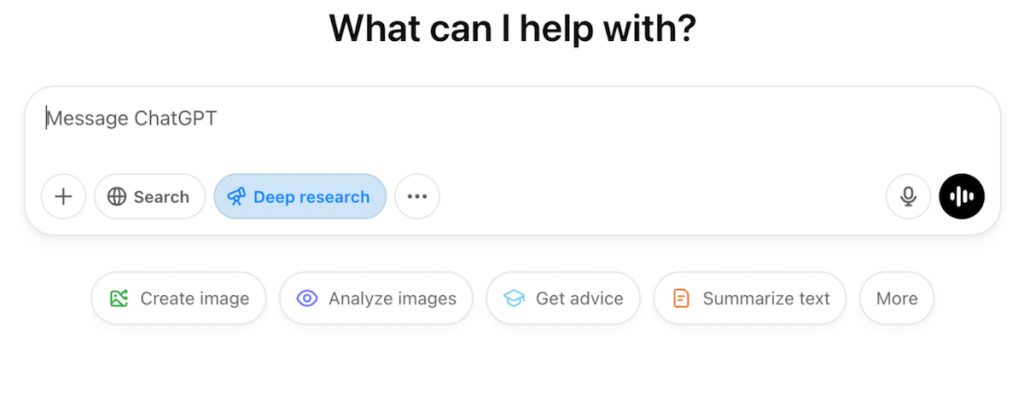Disable the highlighted Deep research toggle
The height and width of the screenshot is (400, 1024).
[300, 197]
